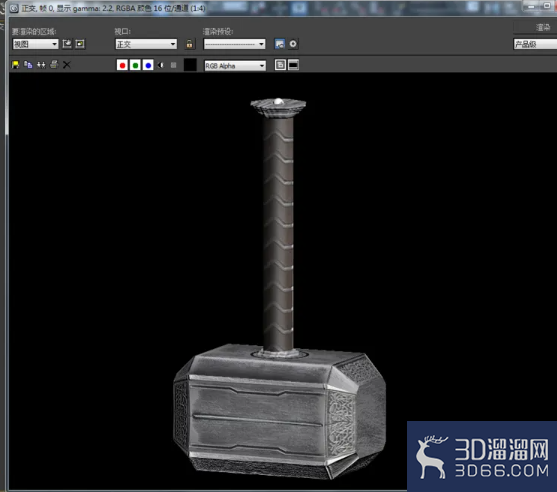
Task: Open the environment and effects icon
Action: click(x=293, y=44)
